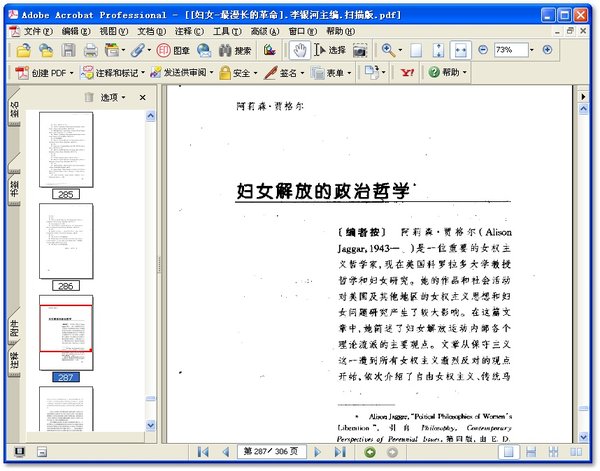Close the pages panel with X

click(x=142, y=98)
